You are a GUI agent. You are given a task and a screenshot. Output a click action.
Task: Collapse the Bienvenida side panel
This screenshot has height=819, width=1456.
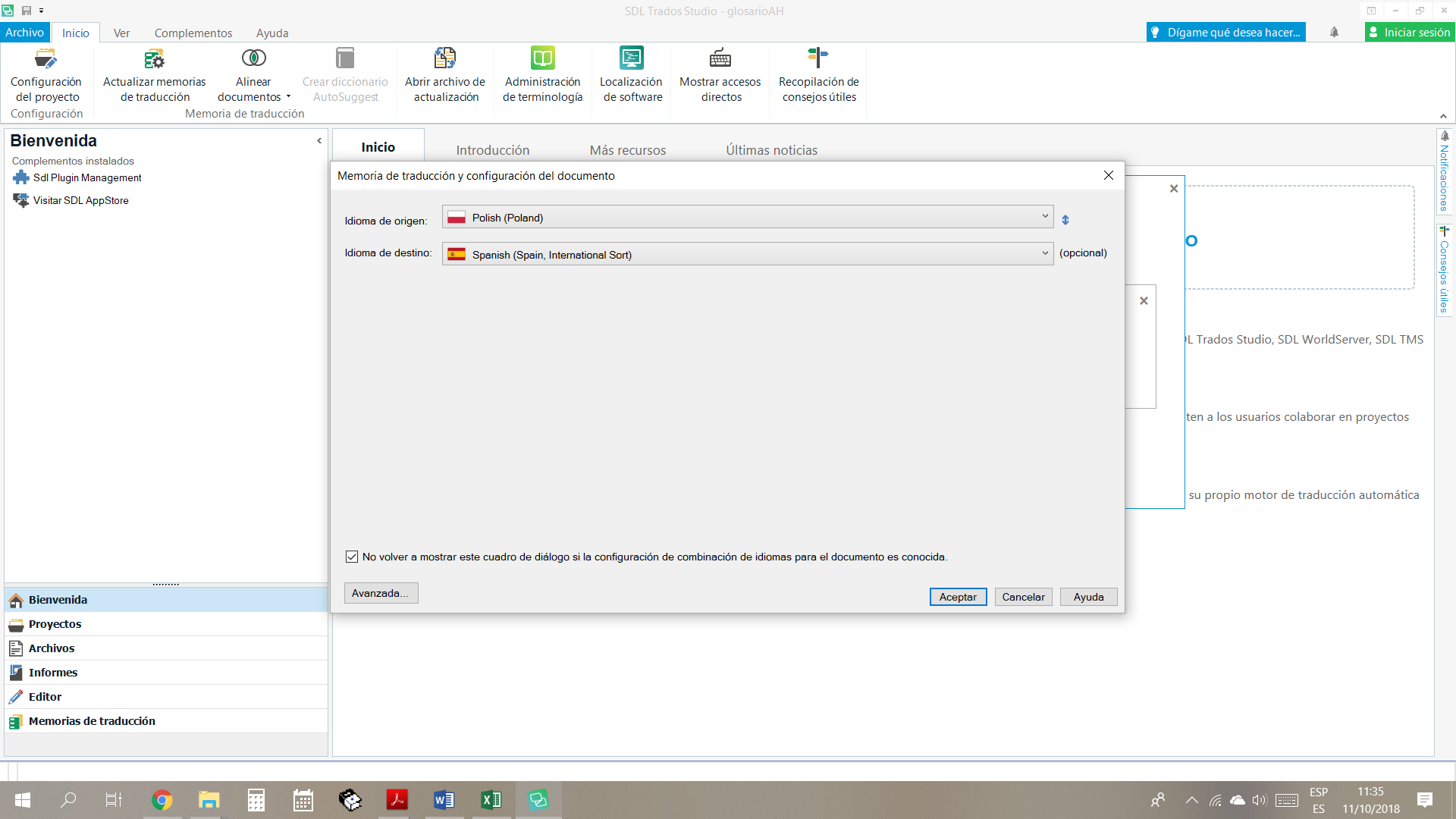pos(319,141)
